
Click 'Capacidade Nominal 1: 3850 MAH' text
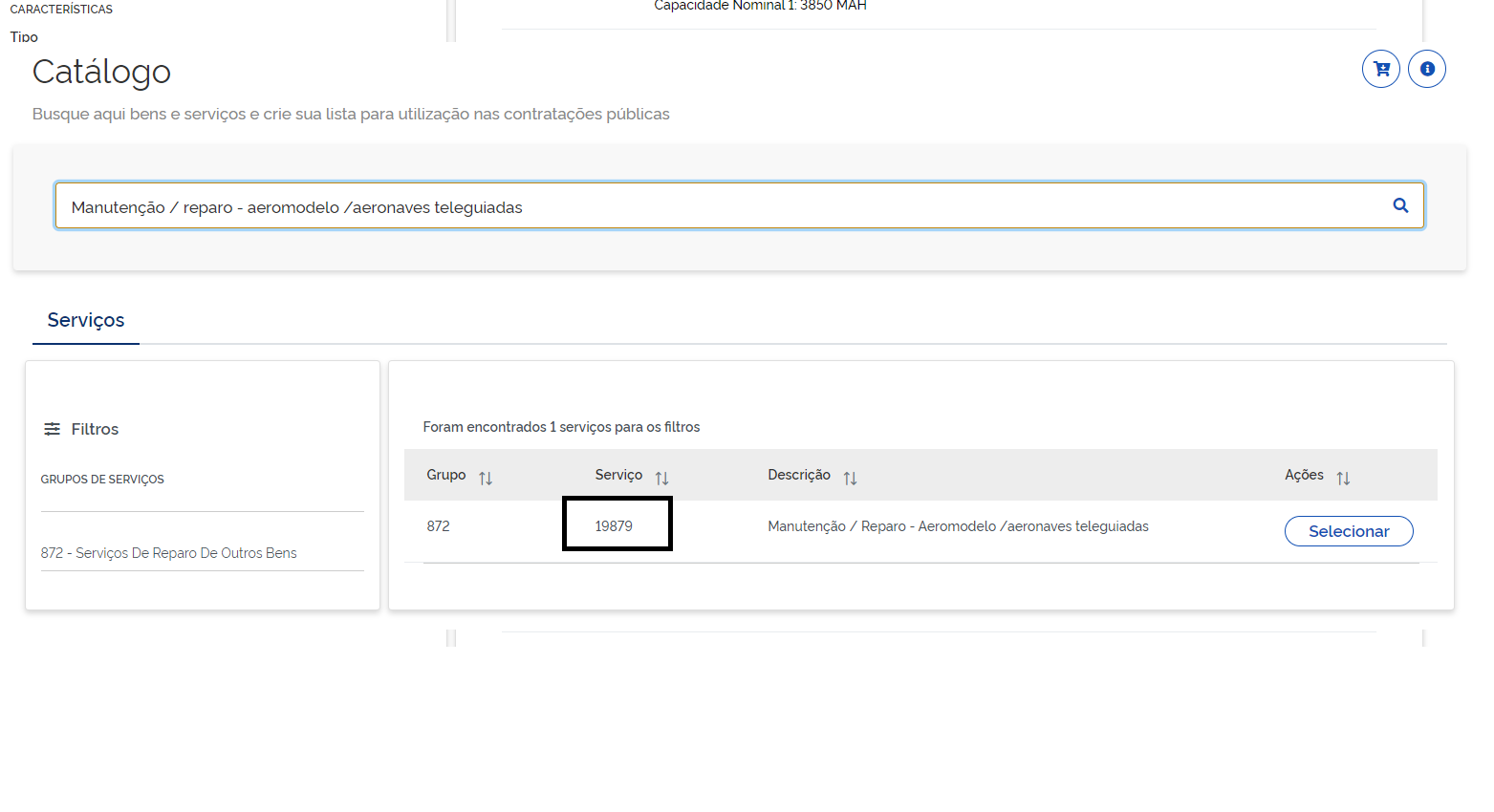760,6
